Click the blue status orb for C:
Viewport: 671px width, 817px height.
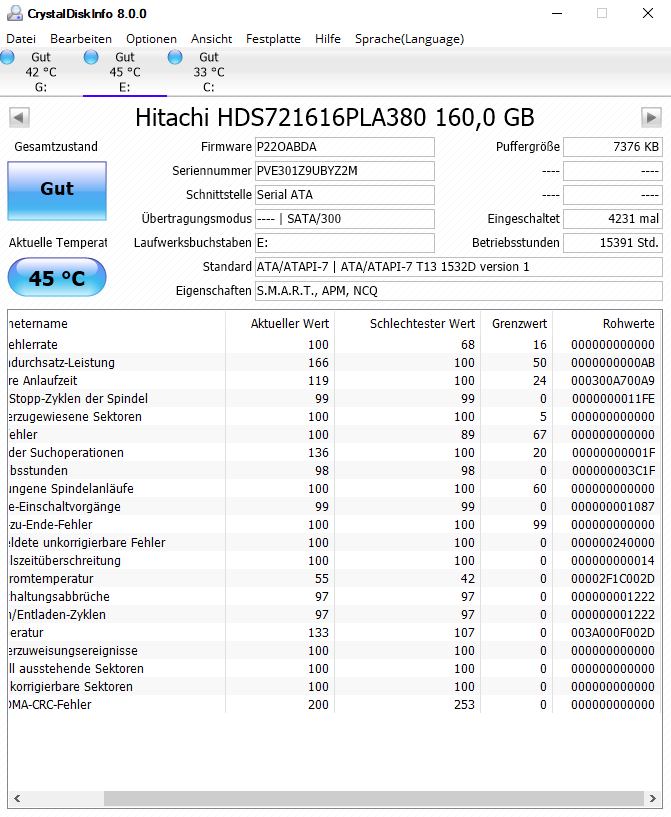[x=175, y=57]
